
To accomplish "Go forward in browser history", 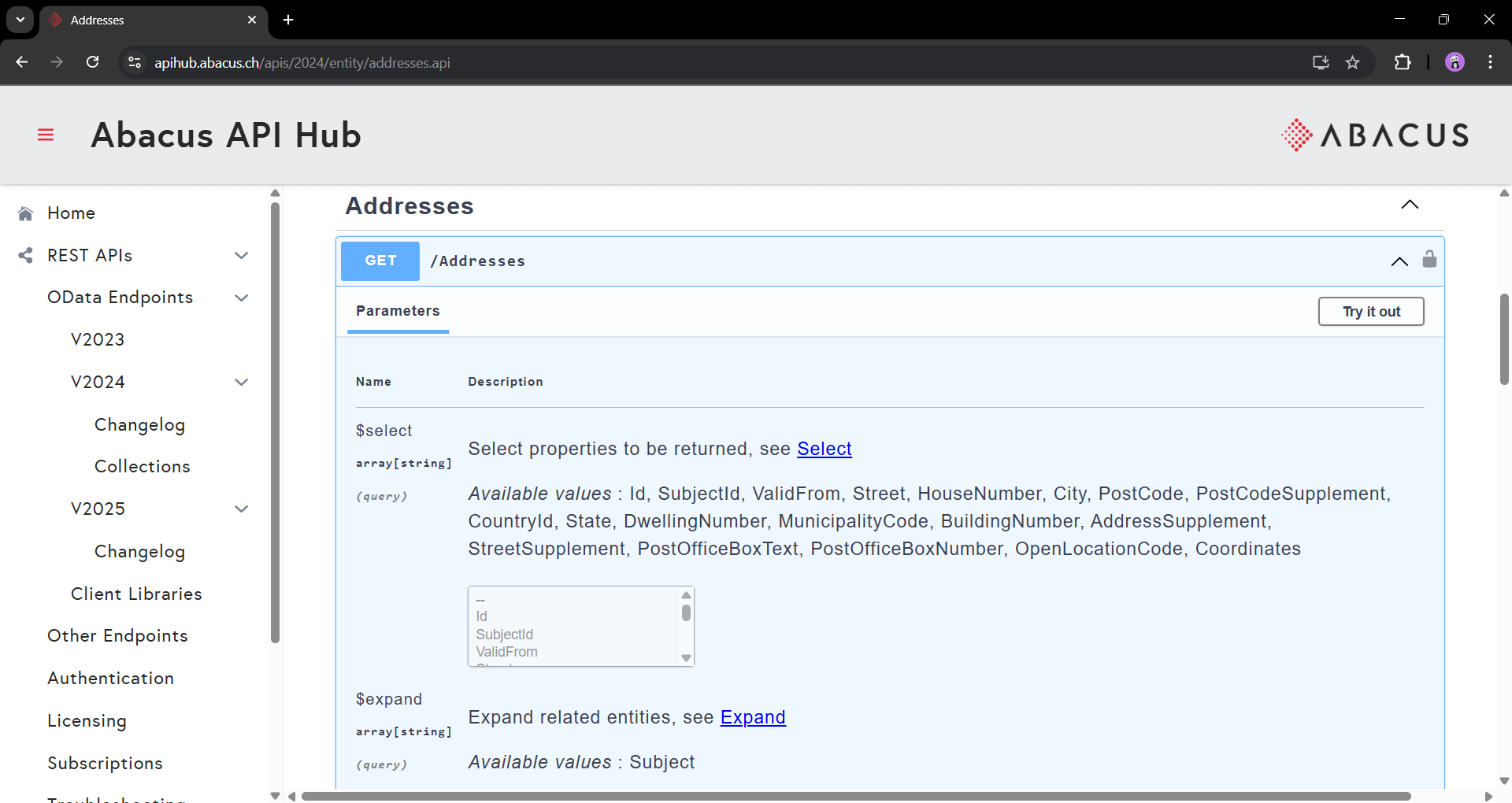I will coord(57,62).
